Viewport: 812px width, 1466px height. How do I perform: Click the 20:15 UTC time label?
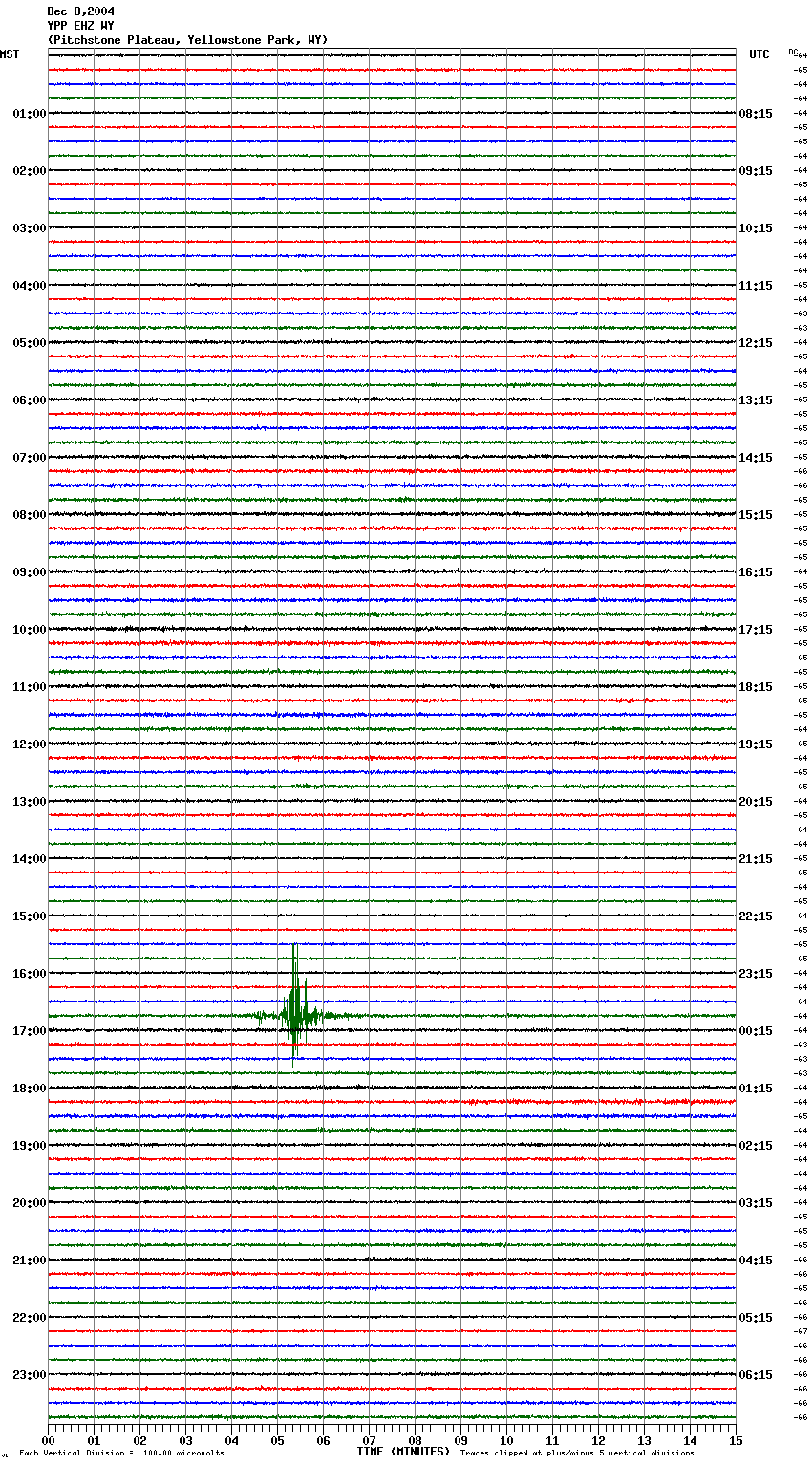coord(756,802)
